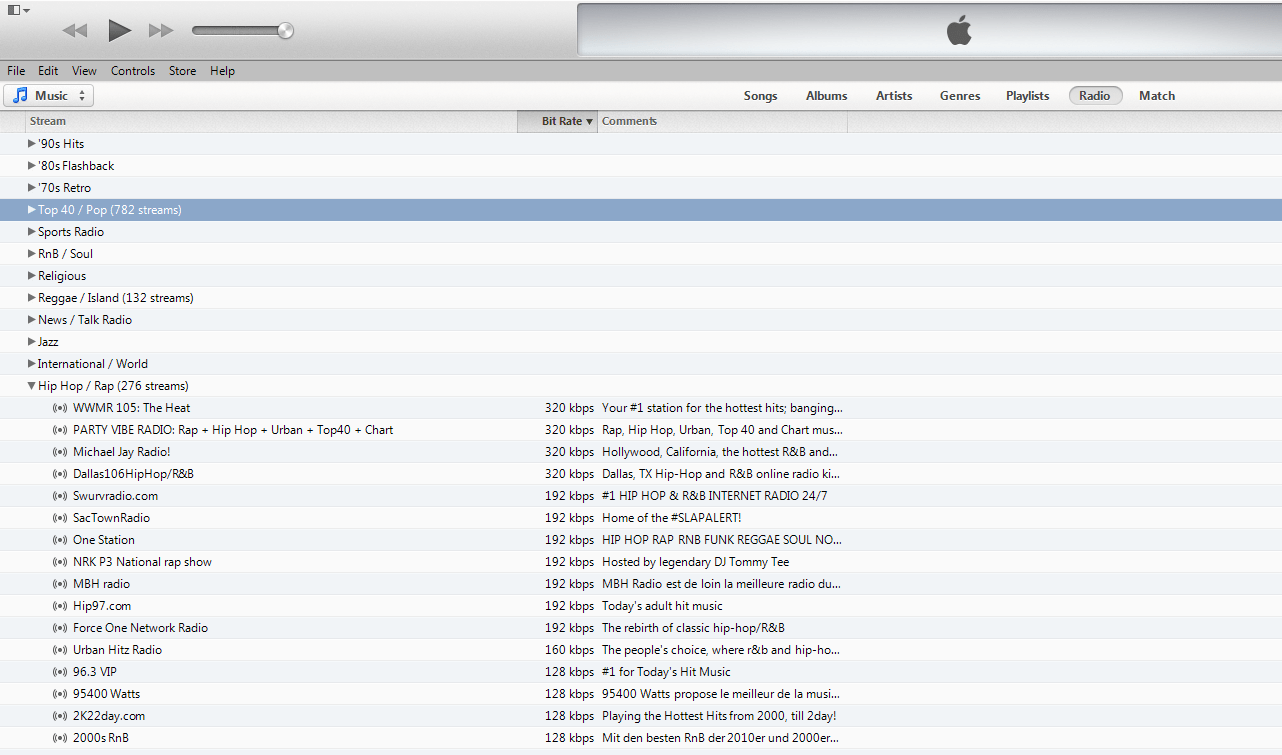Viewport: 1282px width, 755px height.
Task: Click the Play button
Action: tap(120, 30)
